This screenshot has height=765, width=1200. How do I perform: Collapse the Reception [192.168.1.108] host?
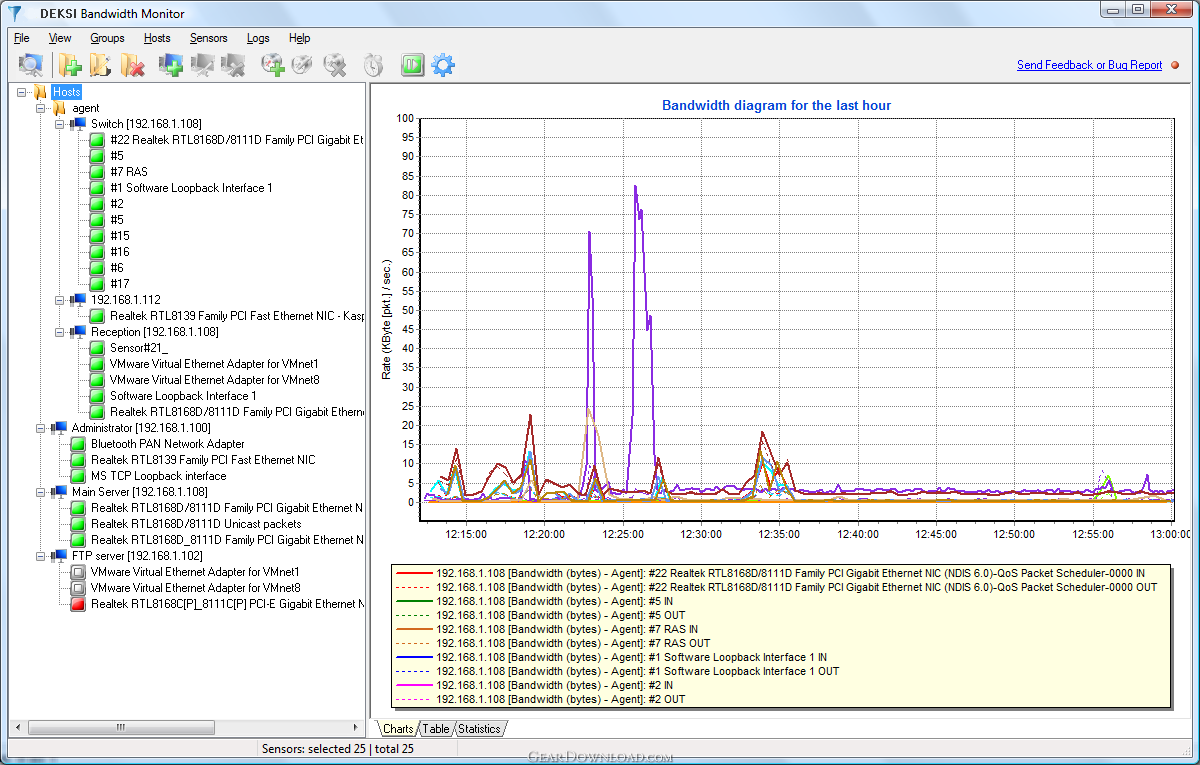pyautogui.click(x=60, y=332)
